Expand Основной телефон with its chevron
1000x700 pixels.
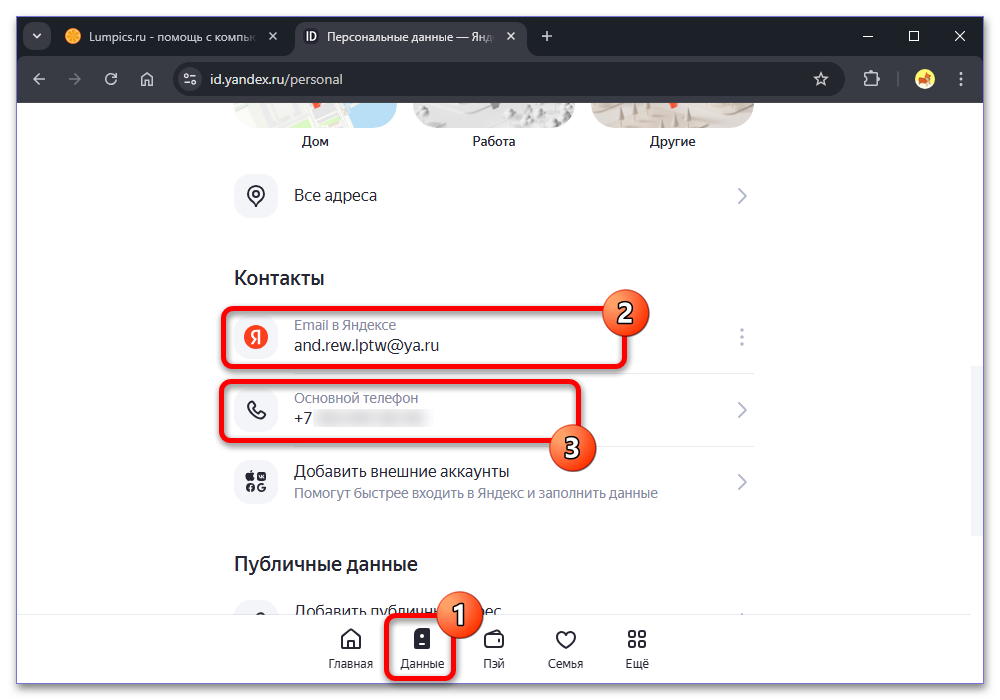coord(742,410)
